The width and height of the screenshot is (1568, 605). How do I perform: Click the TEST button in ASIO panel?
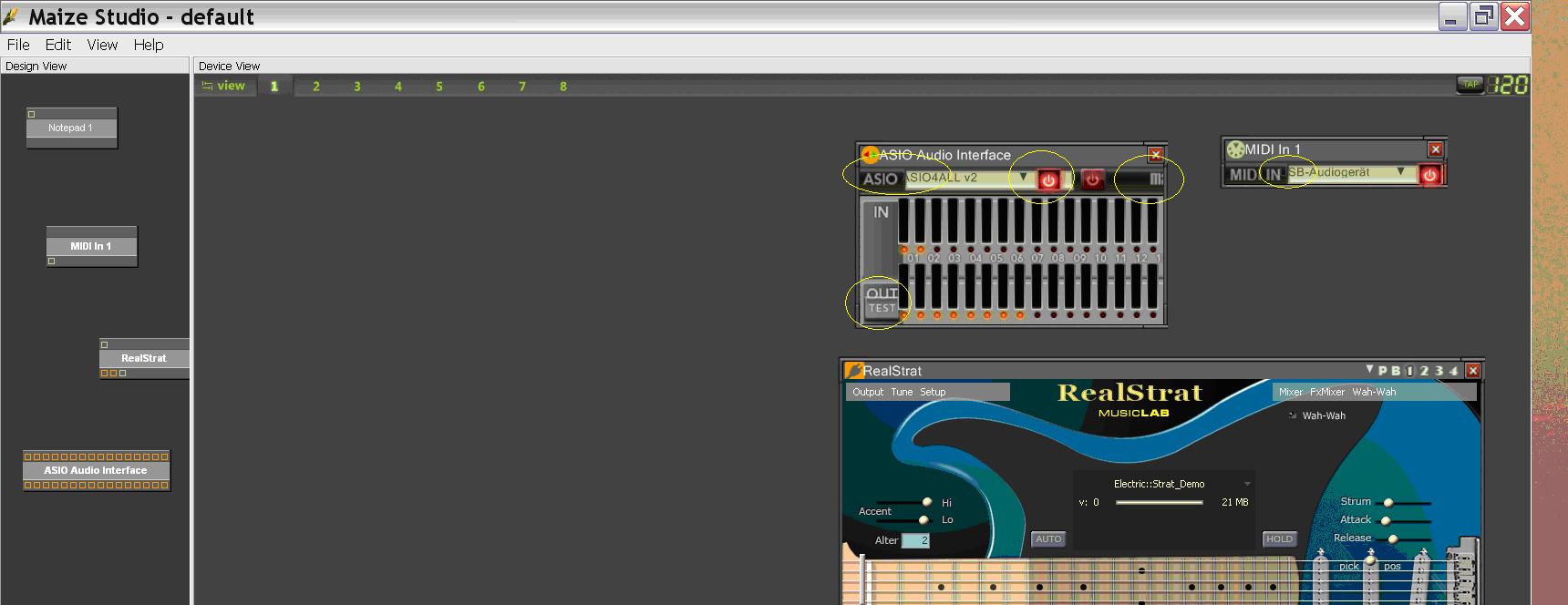pos(882,308)
